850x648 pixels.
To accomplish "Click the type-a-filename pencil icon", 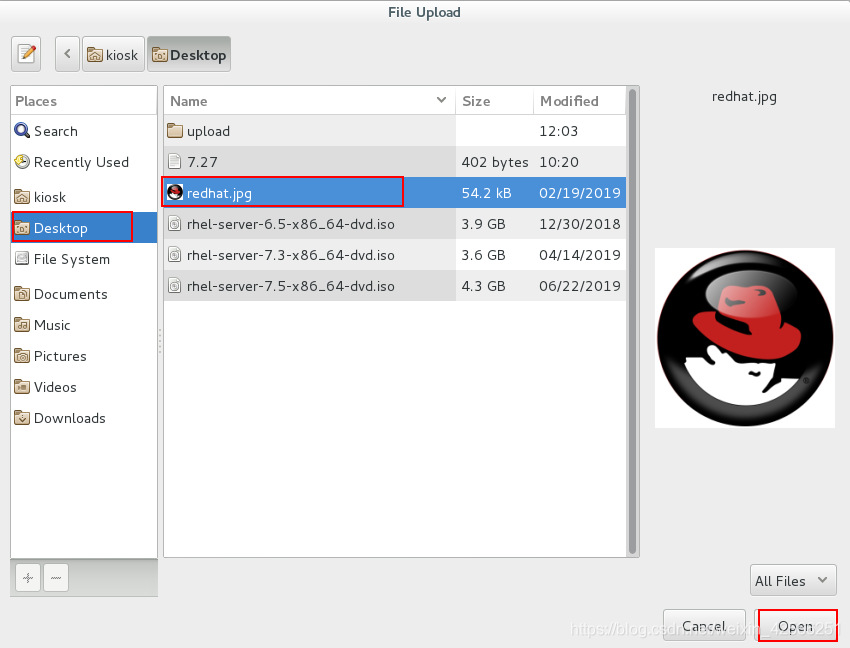I will click(26, 54).
